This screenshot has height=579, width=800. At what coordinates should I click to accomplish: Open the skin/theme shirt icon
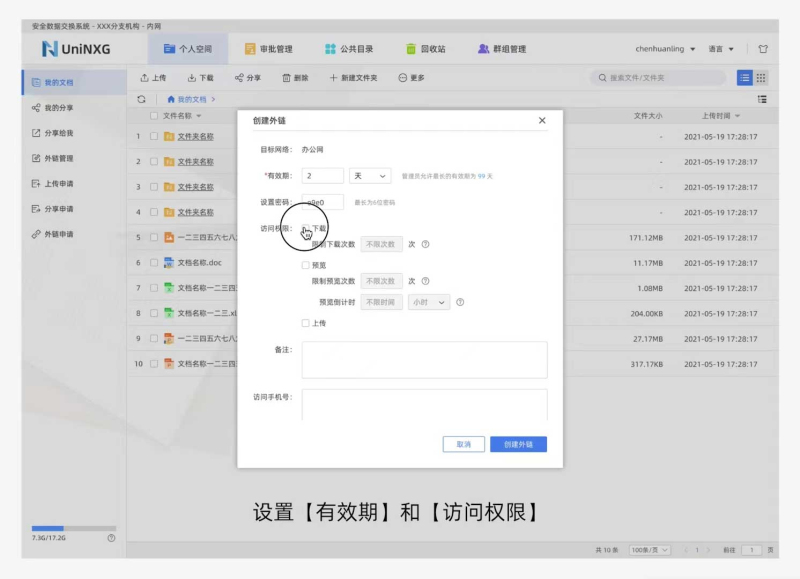(763, 48)
